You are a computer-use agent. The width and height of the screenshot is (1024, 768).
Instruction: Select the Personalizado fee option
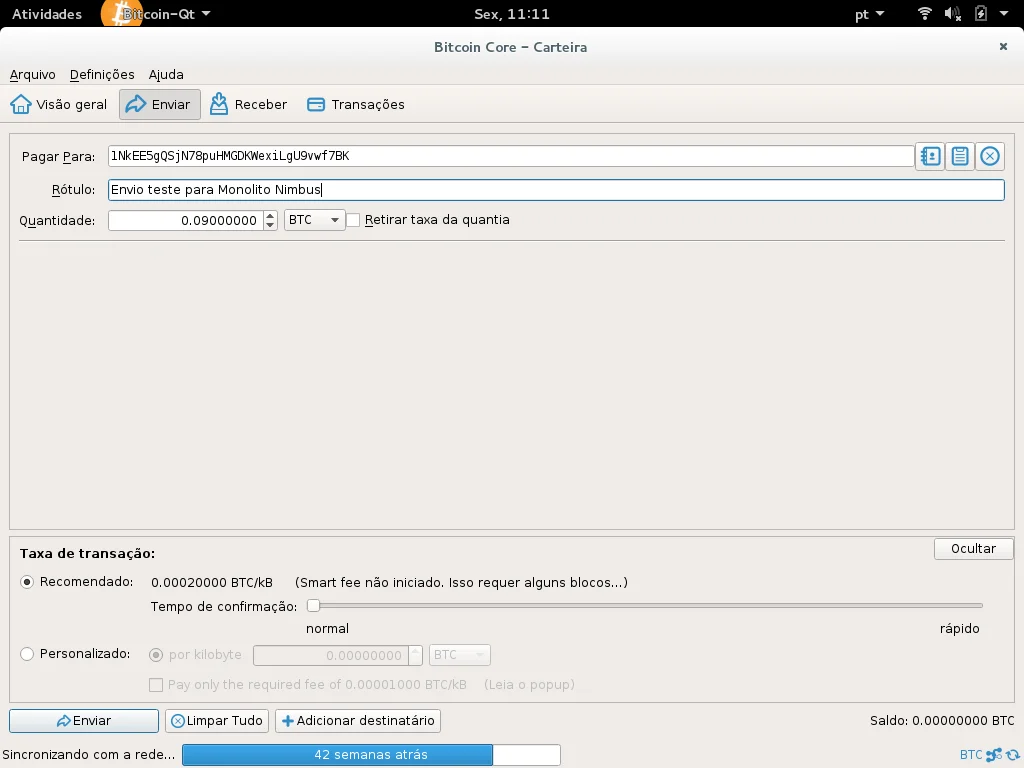(27, 654)
